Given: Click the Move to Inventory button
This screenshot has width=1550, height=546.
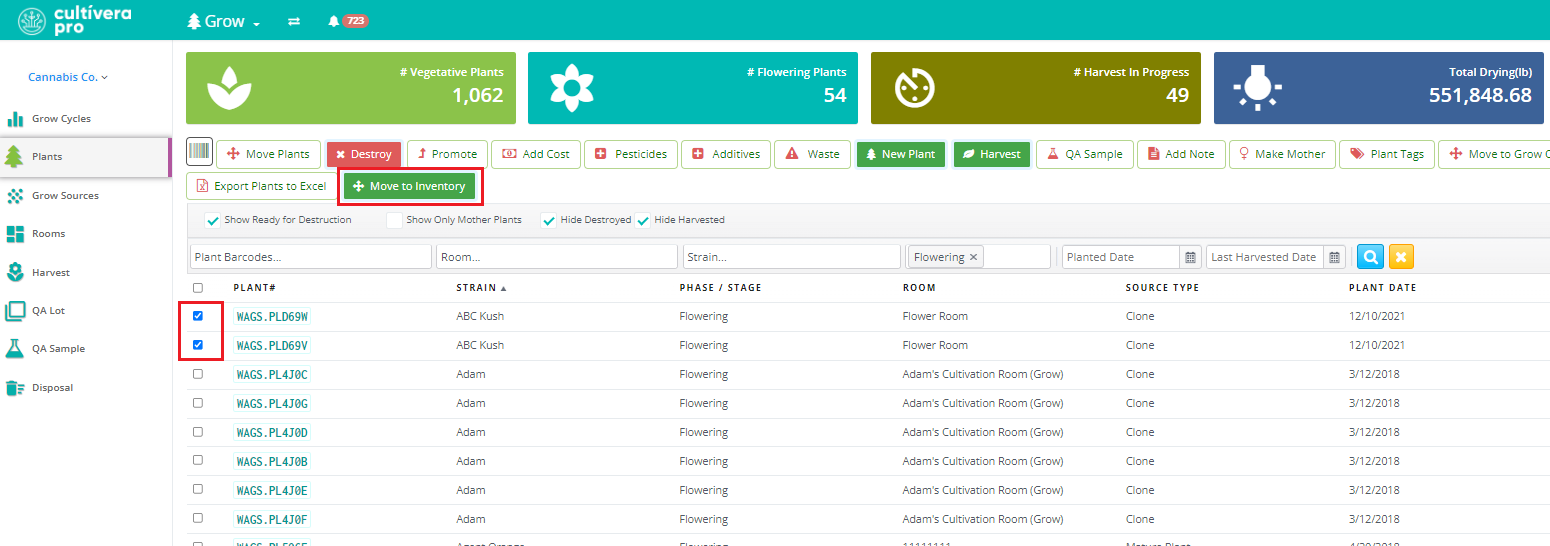Looking at the screenshot, I should (409, 186).
